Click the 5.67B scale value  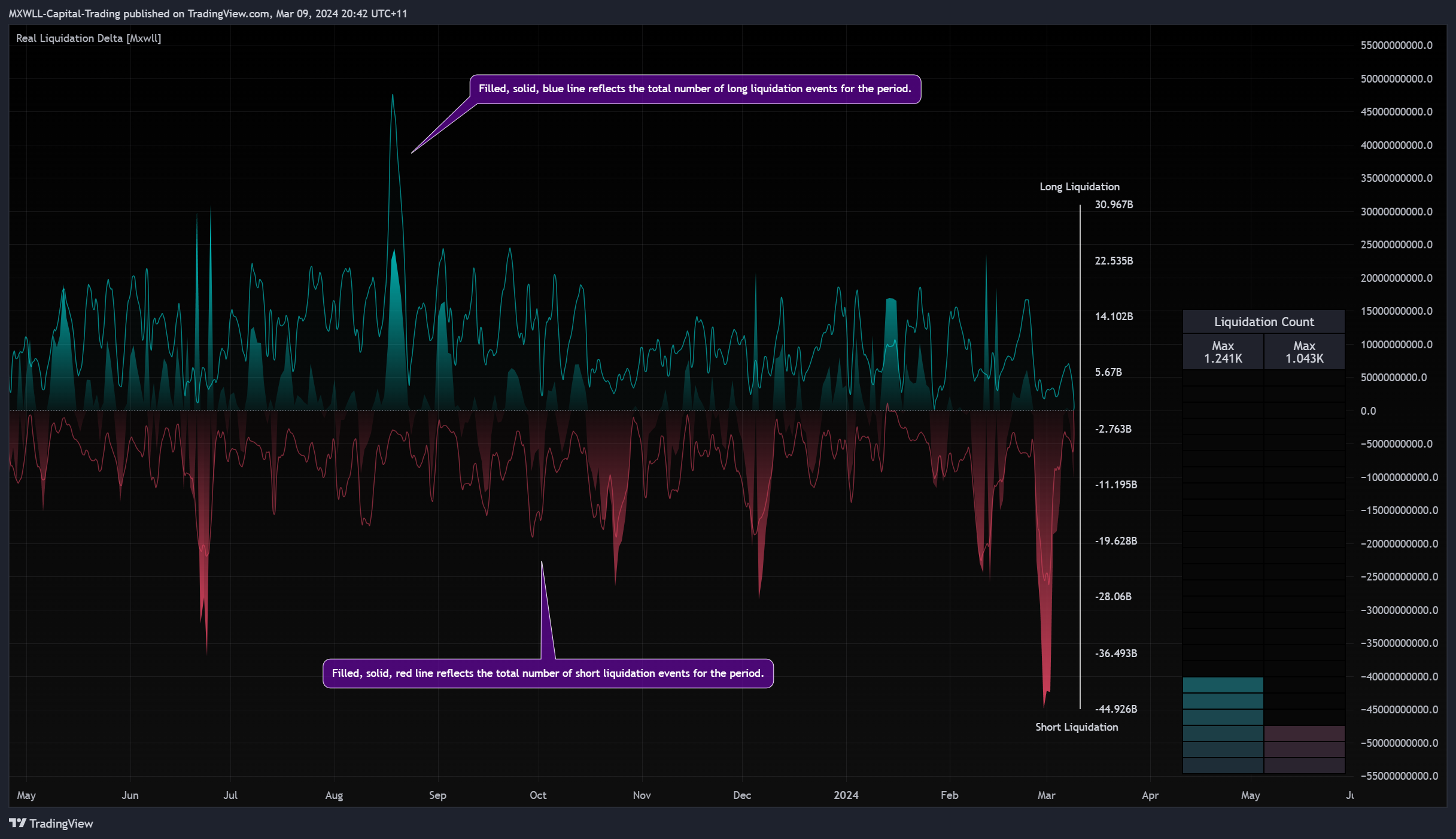[1108, 372]
